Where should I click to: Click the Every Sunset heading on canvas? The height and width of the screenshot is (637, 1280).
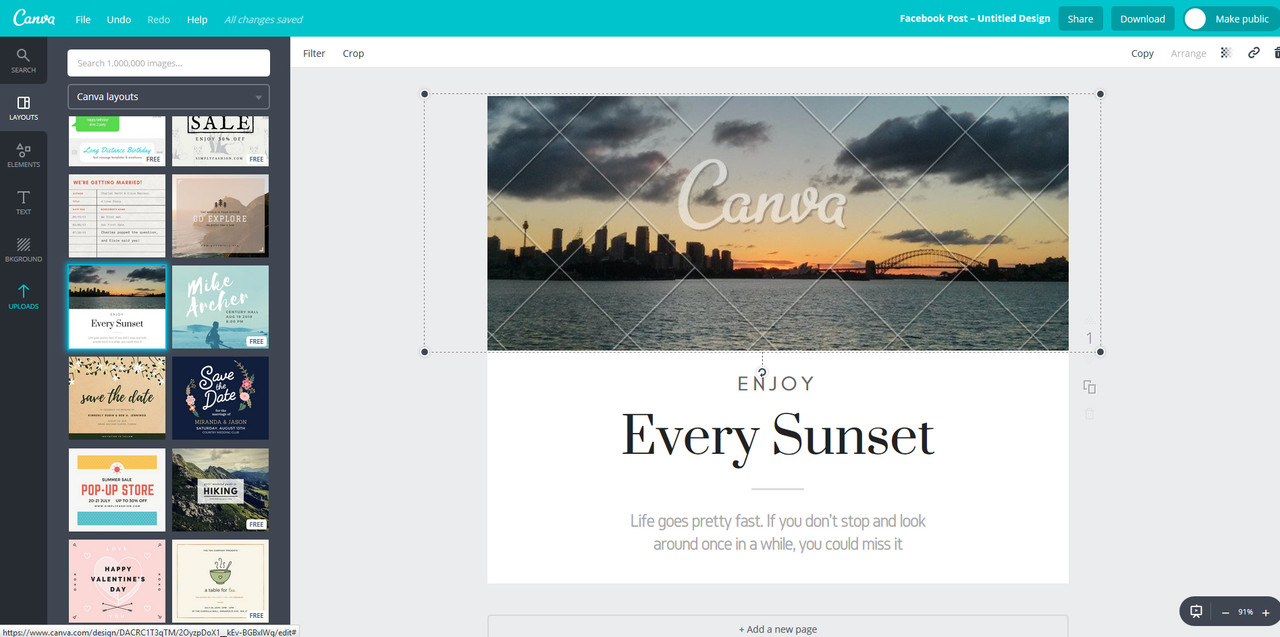click(x=778, y=438)
